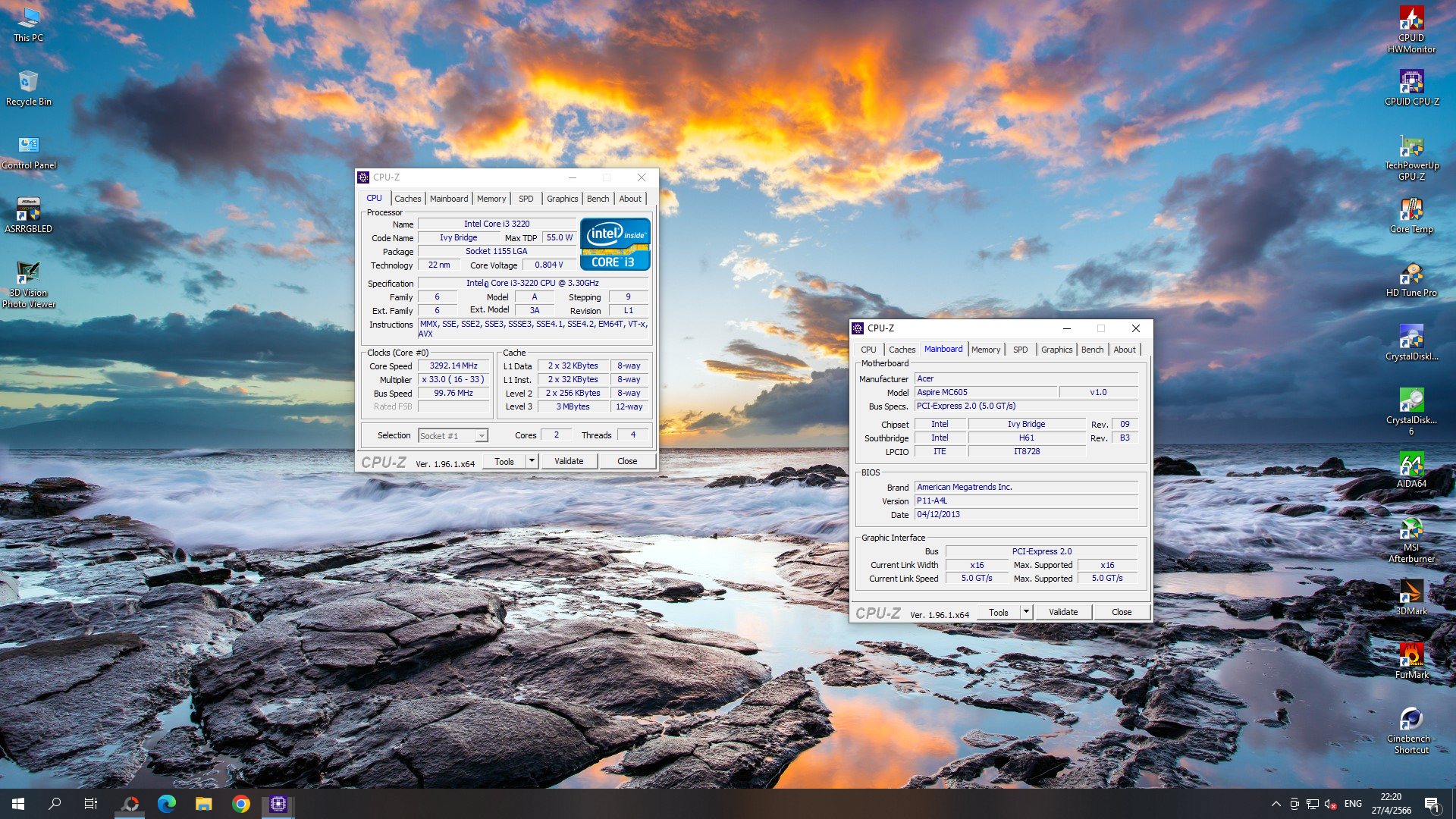The image size is (1456, 819).
Task: Expand Tools dropdown arrow in Mainboard window
Action: coord(1026,612)
